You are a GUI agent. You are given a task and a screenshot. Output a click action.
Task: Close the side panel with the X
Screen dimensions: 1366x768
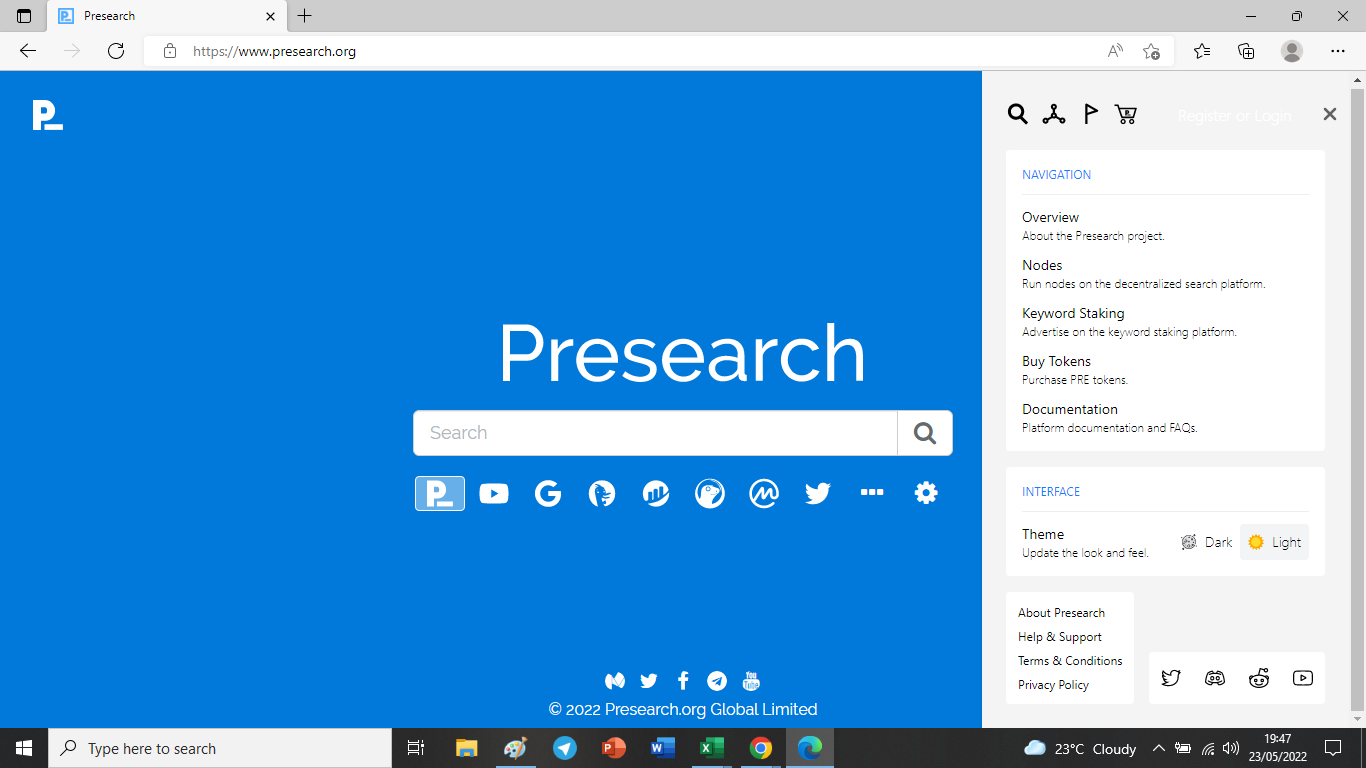1330,114
